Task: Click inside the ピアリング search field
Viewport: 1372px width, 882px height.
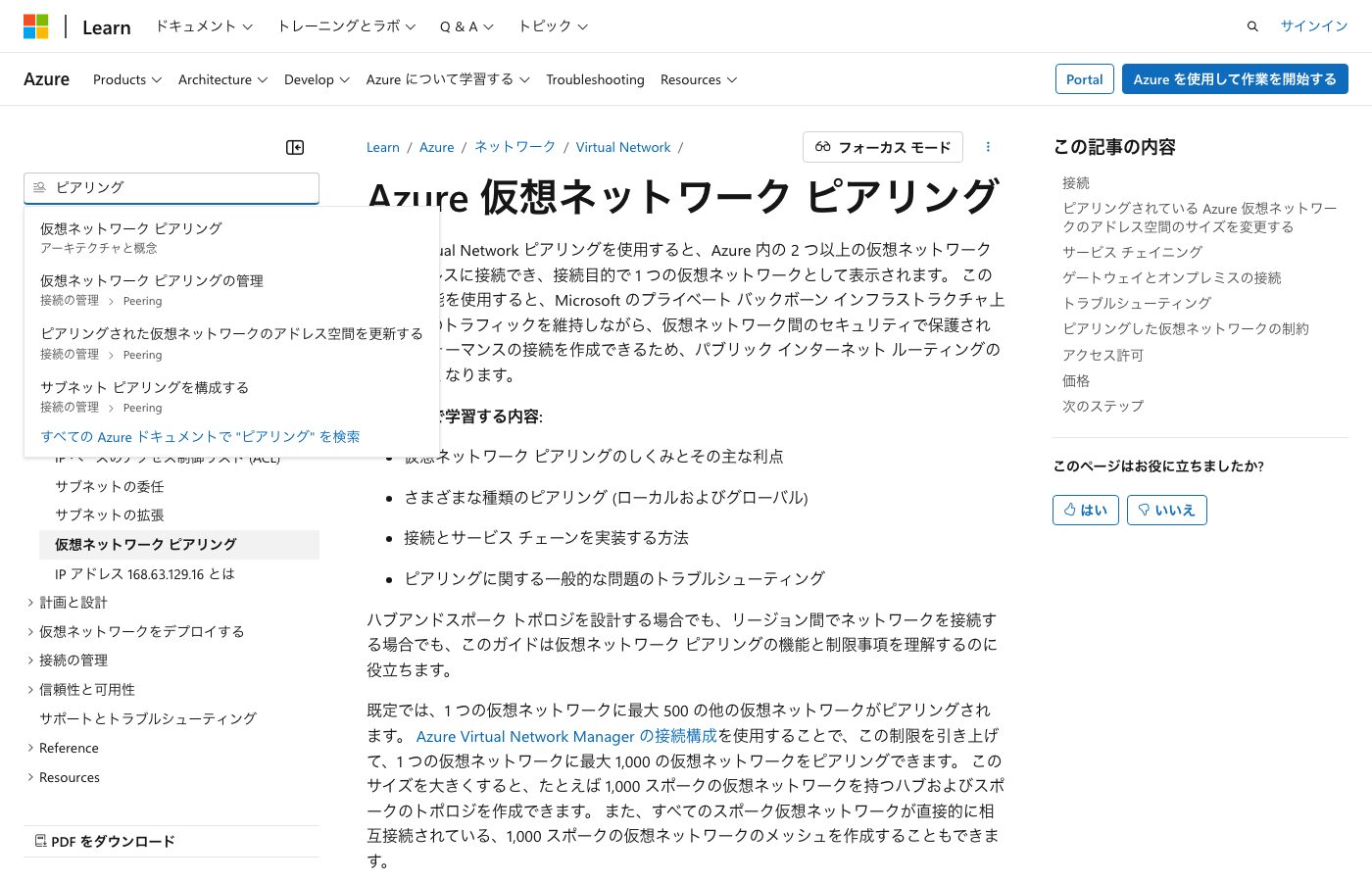Action: (171, 187)
